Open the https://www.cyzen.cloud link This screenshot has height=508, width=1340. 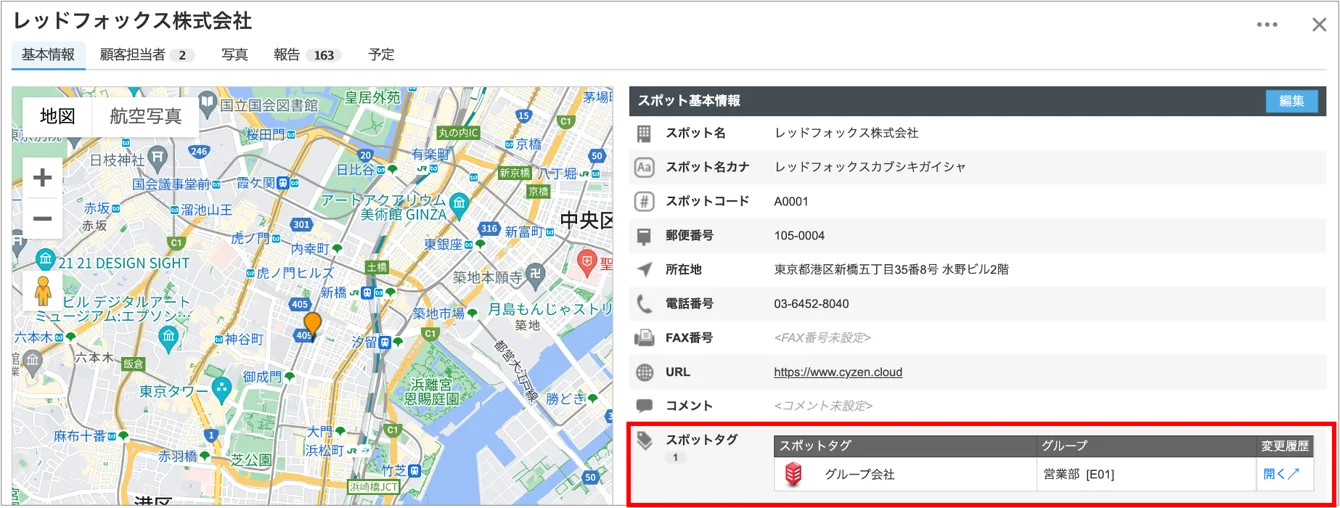coord(838,372)
